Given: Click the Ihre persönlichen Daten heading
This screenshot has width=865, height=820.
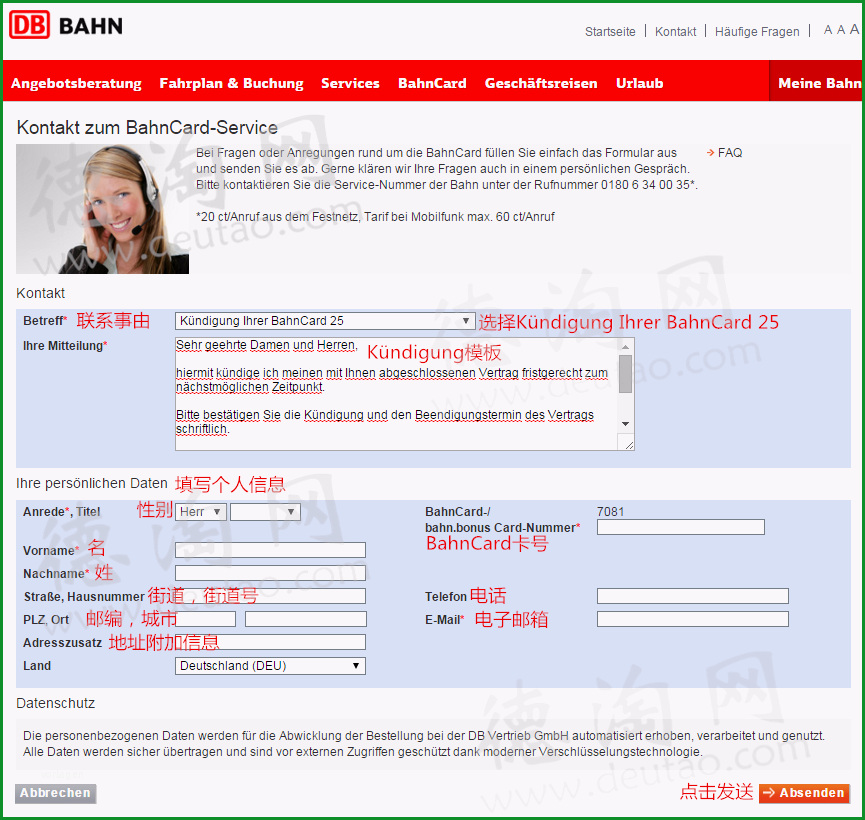Looking at the screenshot, I should (92, 483).
